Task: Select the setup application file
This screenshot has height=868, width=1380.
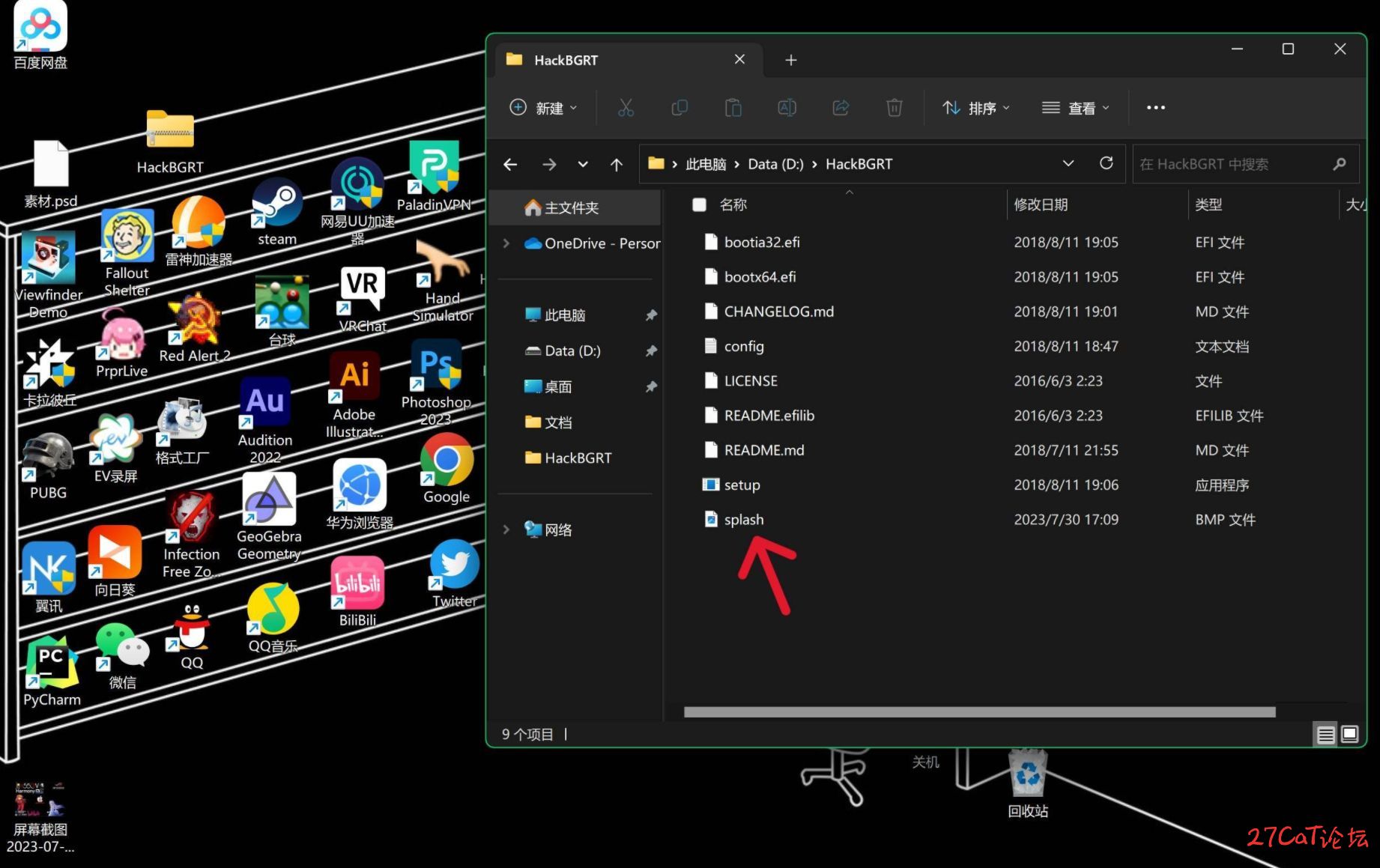Action: click(742, 485)
